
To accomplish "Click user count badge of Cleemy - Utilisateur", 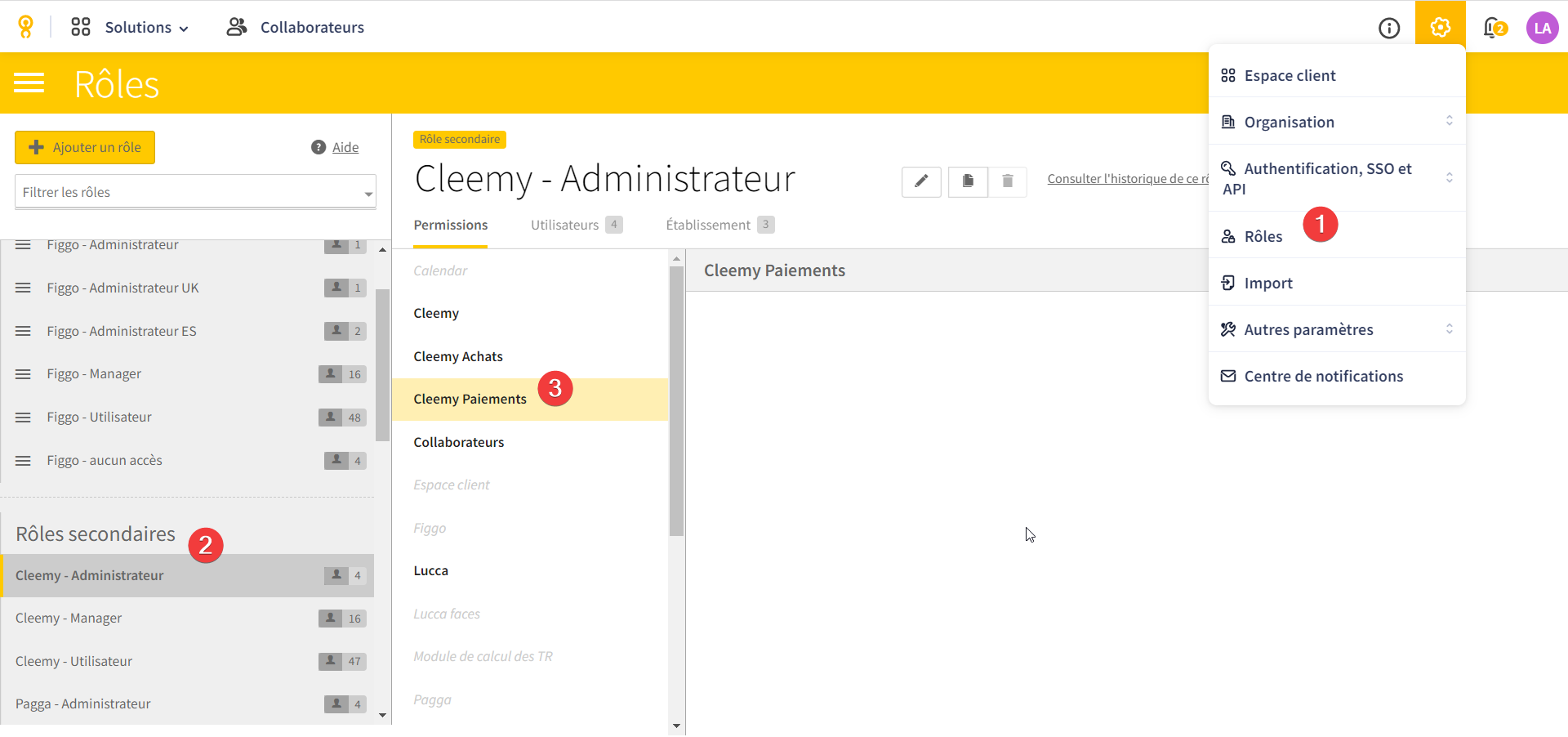I will pyautogui.click(x=342, y=661).
